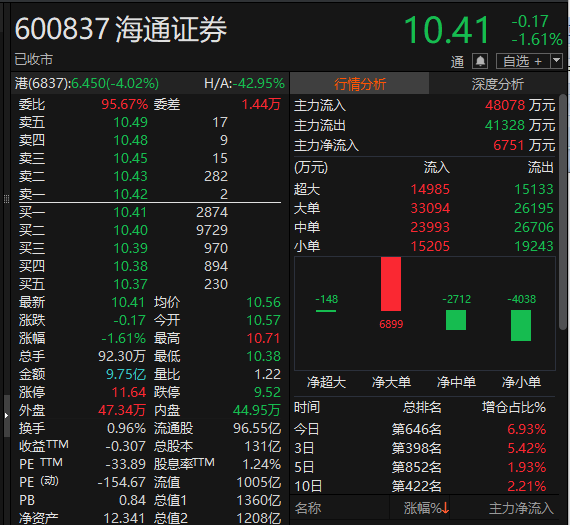Click the 委比 value 95.67%
The width and height of the screenshot is (570, 525).
pyautogui.click(x=125, y=104)
